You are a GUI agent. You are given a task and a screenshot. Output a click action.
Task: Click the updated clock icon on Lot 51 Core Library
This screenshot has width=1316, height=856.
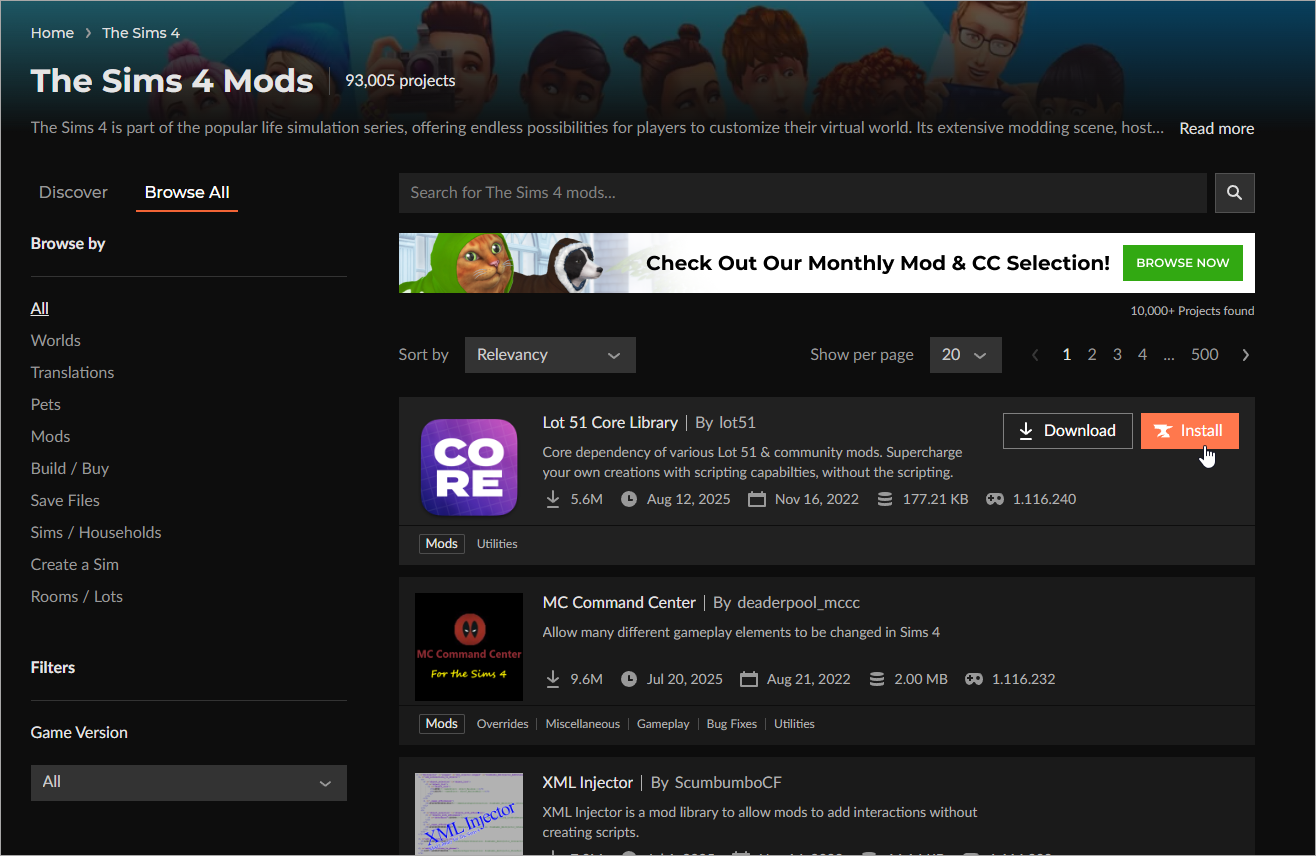click(629, 499)
